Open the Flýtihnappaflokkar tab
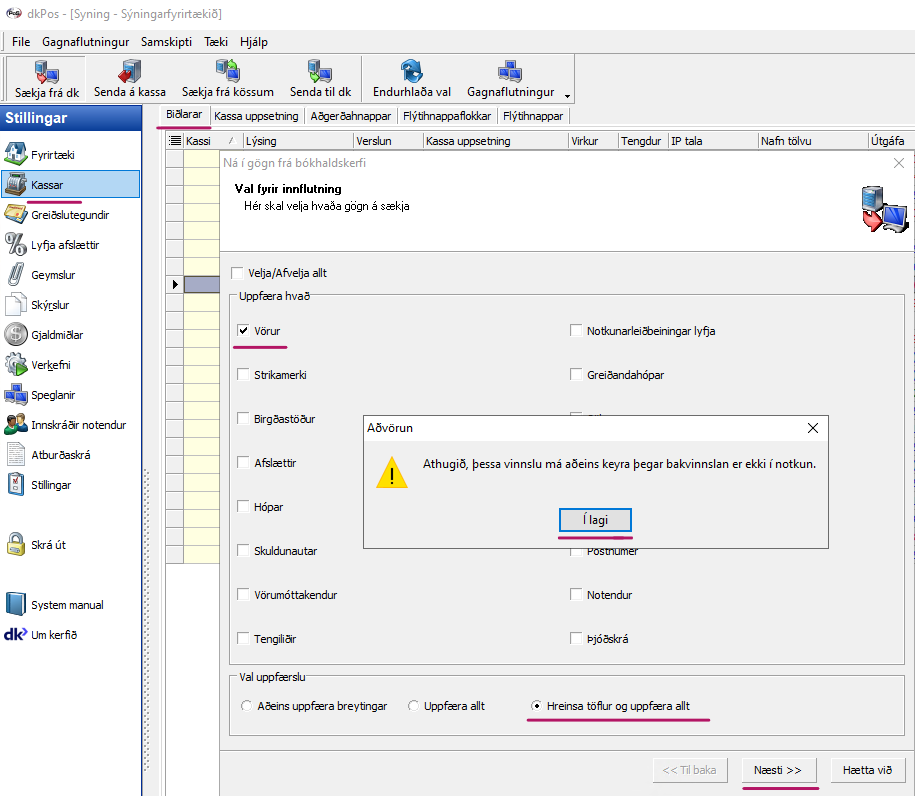This screenshot has width=915, height=796. point(447,116)
